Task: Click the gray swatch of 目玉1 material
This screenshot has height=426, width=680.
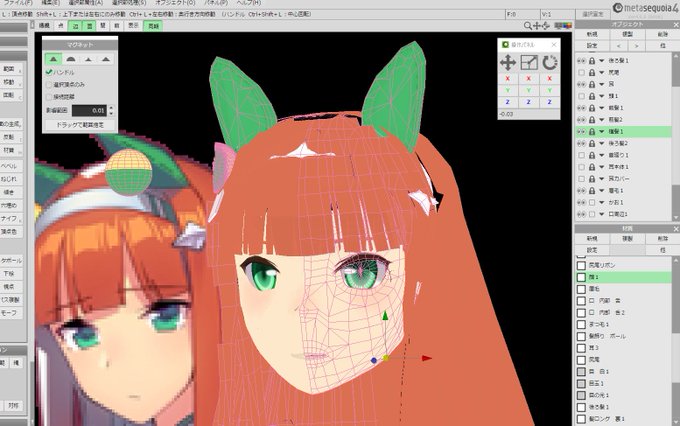Action: (581, 383)
